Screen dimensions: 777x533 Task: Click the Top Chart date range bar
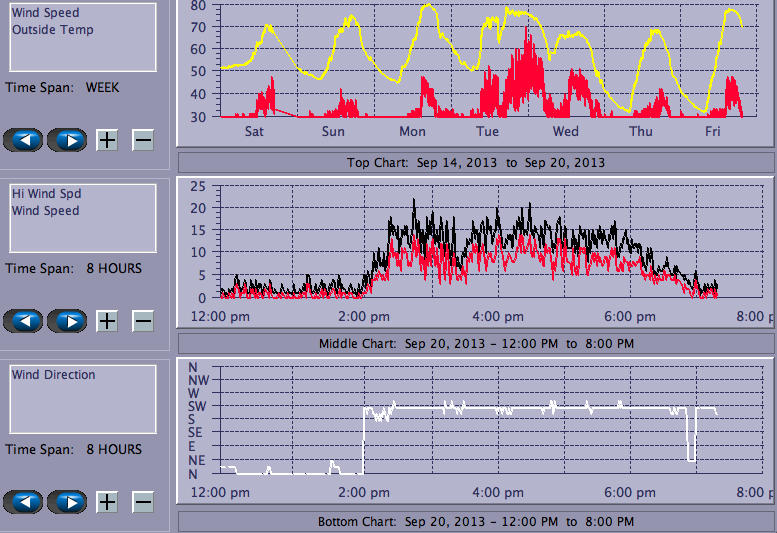(475, 162)
